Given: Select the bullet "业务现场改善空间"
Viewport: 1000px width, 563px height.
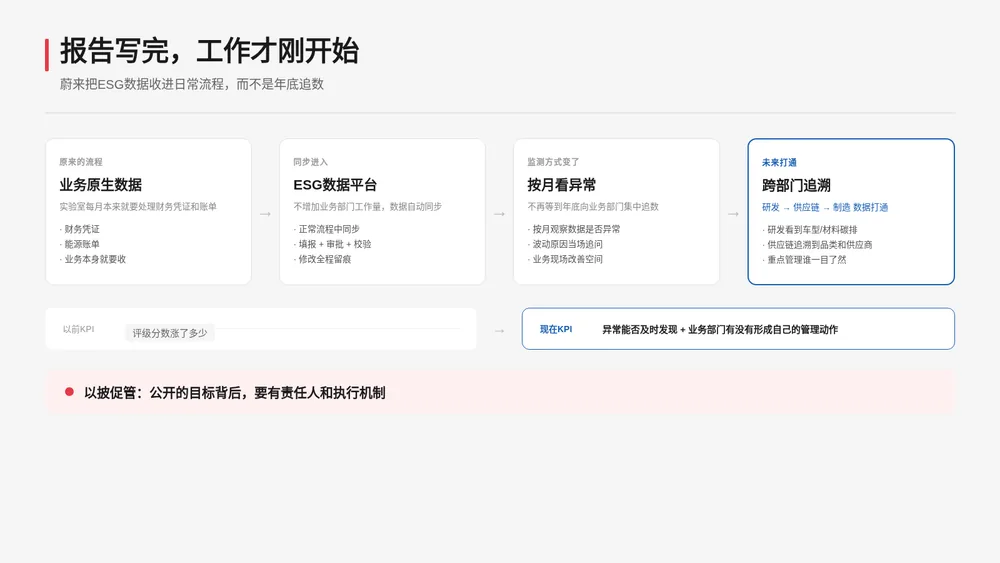Looking at the screenshot, I should (x=568, y=260).
